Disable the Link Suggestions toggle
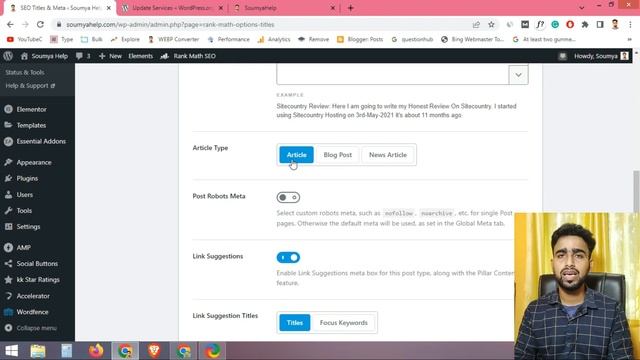 point(288,258)
